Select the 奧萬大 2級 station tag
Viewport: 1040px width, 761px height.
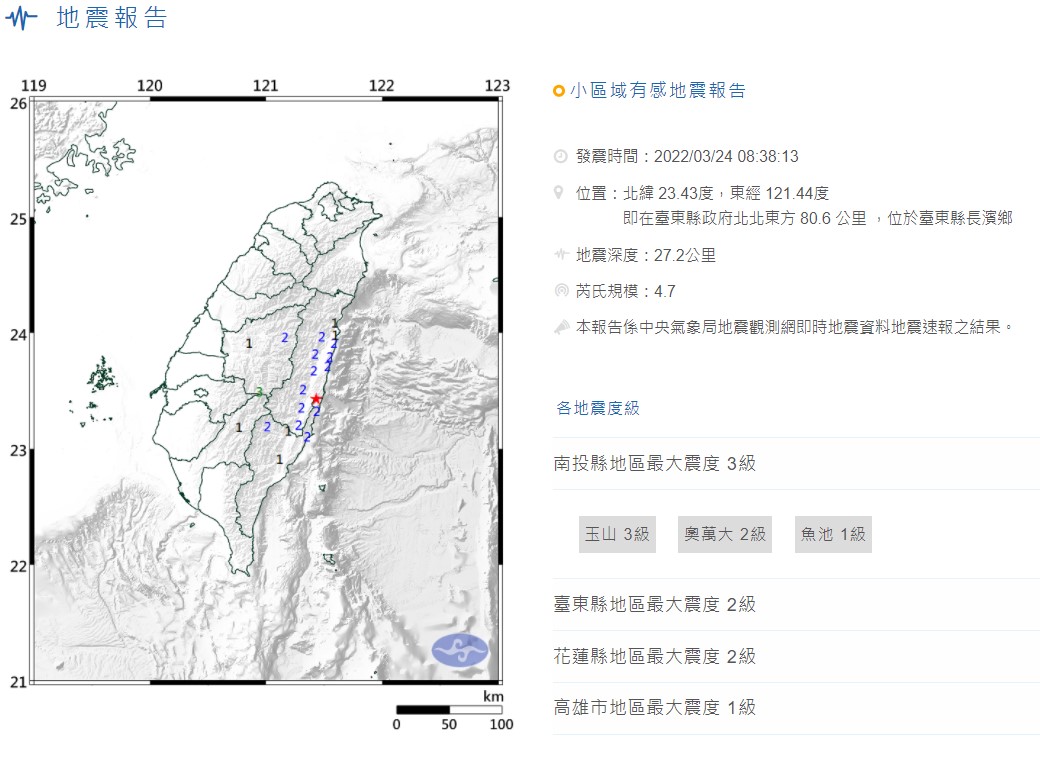click(725, 534)
